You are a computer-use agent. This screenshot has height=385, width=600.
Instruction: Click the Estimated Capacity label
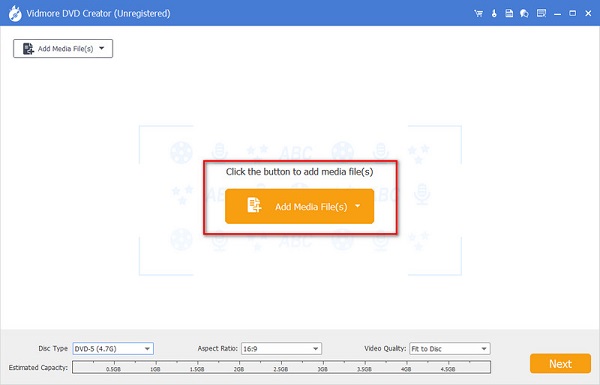click(x=38, y=367)
